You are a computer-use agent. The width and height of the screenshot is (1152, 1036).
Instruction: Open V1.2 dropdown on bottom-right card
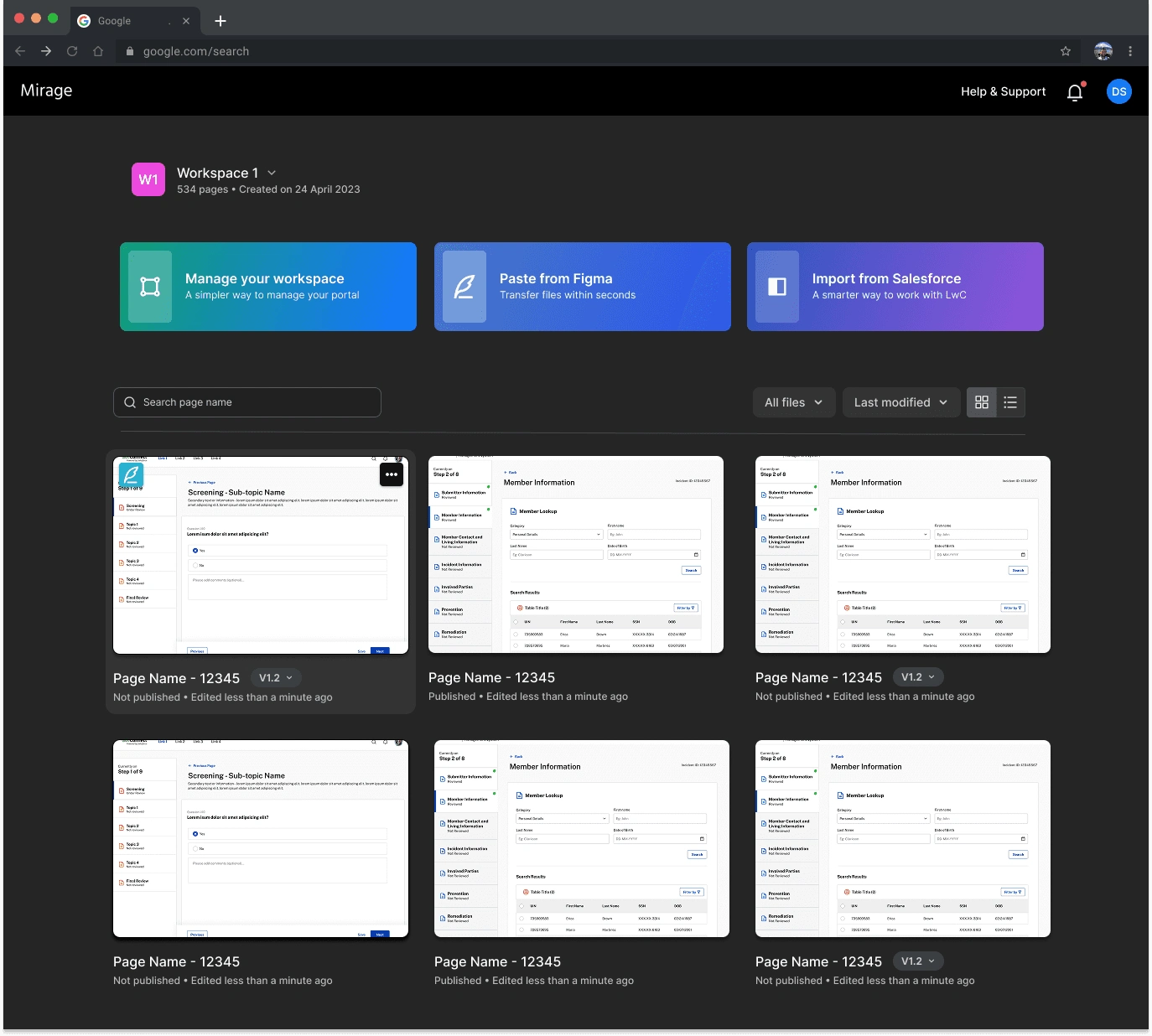[x=918, y=961]
